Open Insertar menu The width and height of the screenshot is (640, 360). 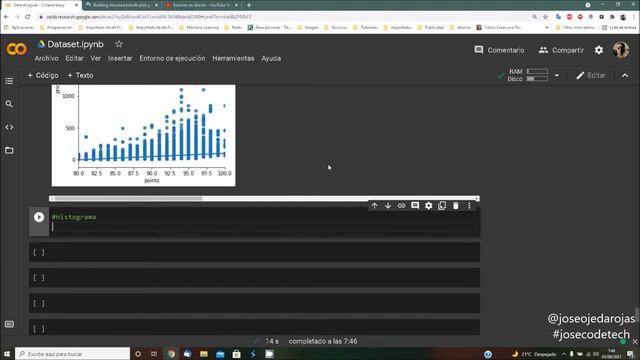tap(120, 58)
